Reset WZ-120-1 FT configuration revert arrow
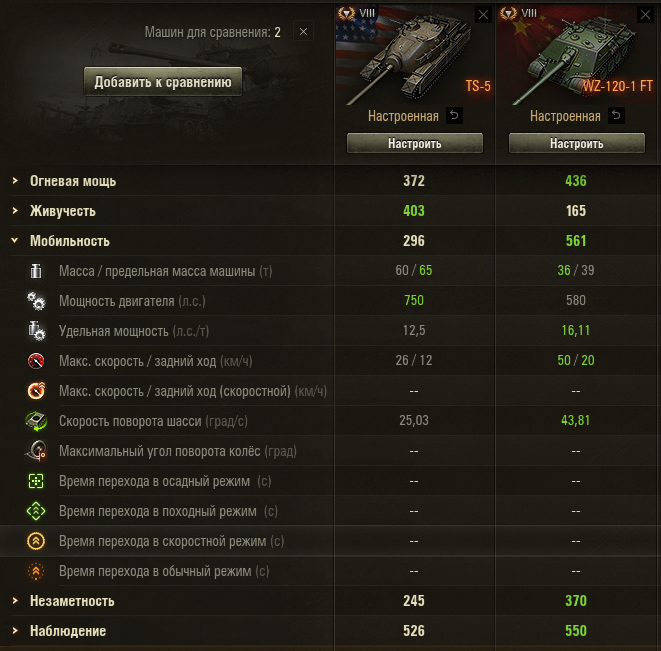661x651 pixels. 616,115
